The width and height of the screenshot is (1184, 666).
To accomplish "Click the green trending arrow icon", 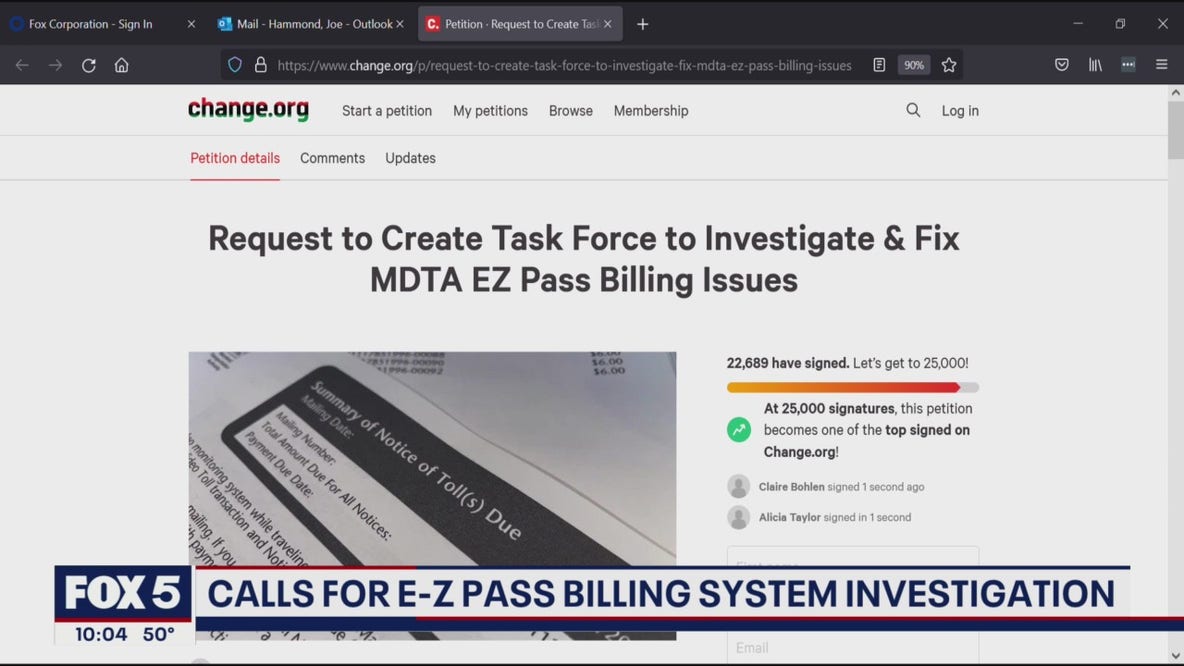I will click(738, 430).
